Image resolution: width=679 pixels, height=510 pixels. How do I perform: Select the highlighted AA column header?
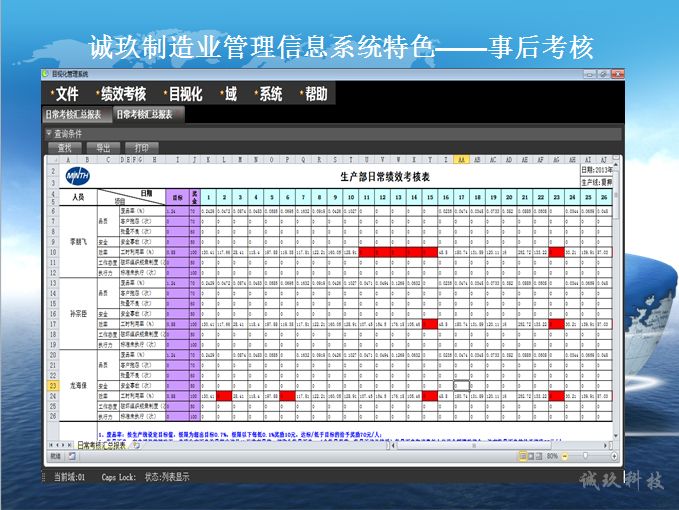[461, 160]
